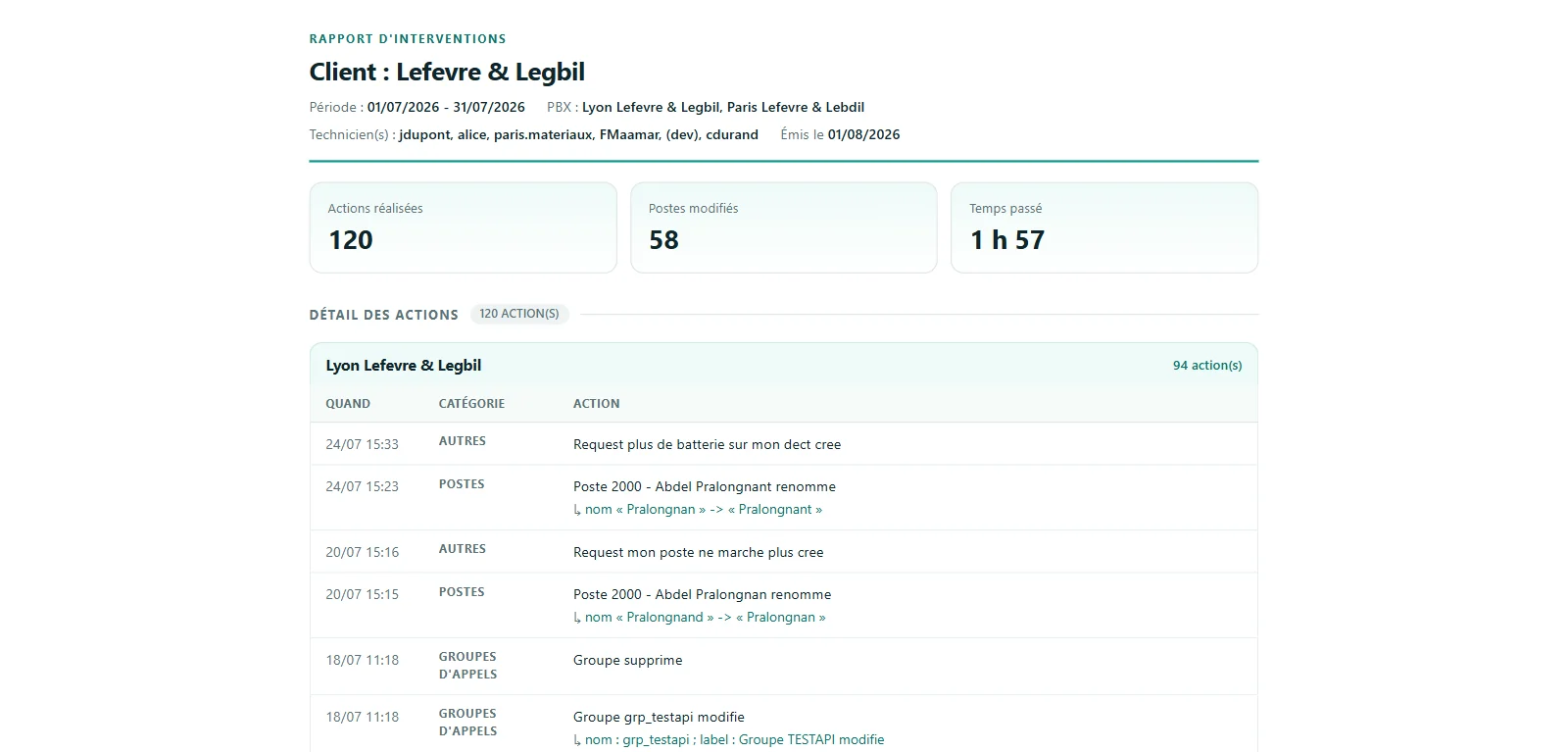Click the timestamp '20/07 15:15'
The image size is (1568, 752).
coord(363,594)
